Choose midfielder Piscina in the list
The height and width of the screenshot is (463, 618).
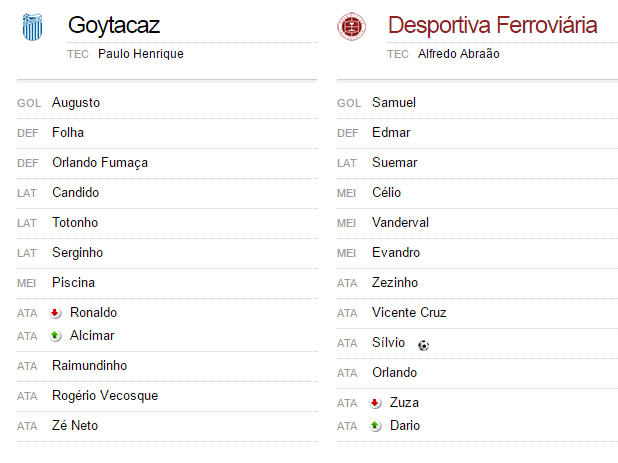pyautogui.click(x=74, y=283)
